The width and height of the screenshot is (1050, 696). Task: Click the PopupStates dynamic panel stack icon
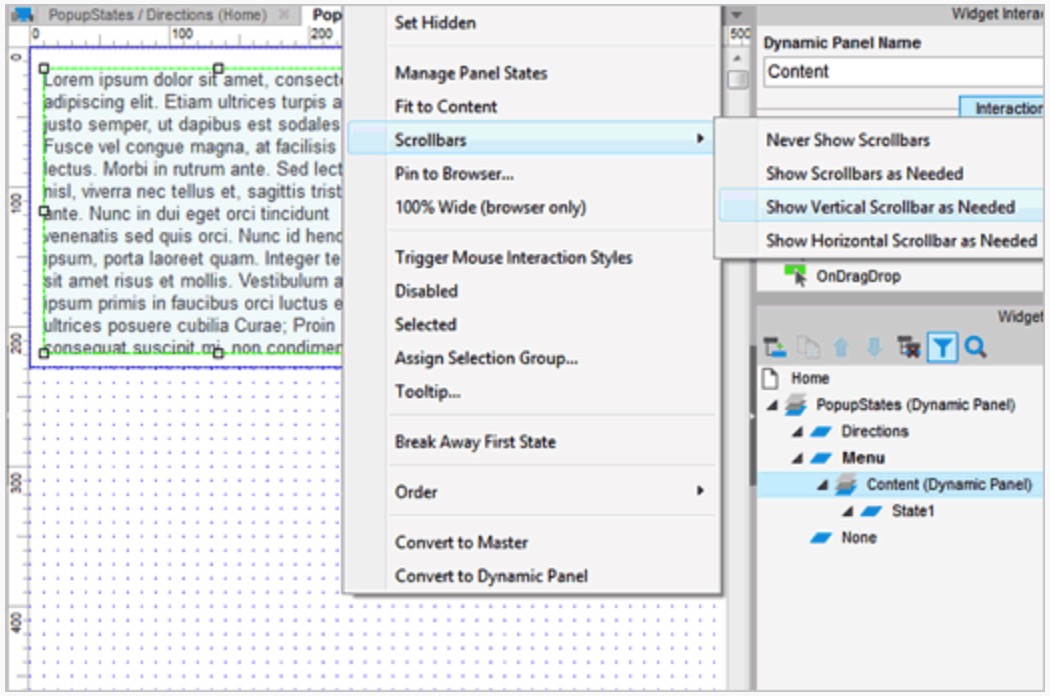coord(796,405)
